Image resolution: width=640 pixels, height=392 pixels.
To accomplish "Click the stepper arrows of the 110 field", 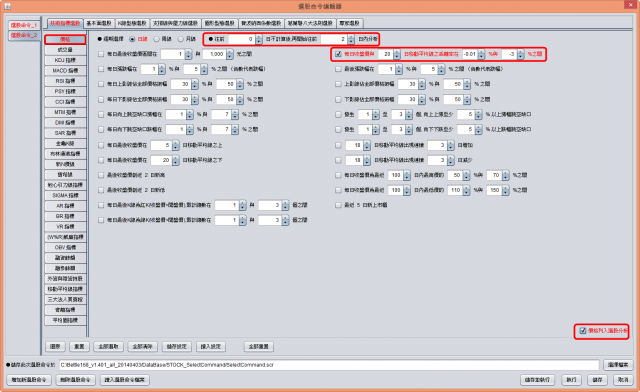I will pyautogui.click(x=466, y=190).
